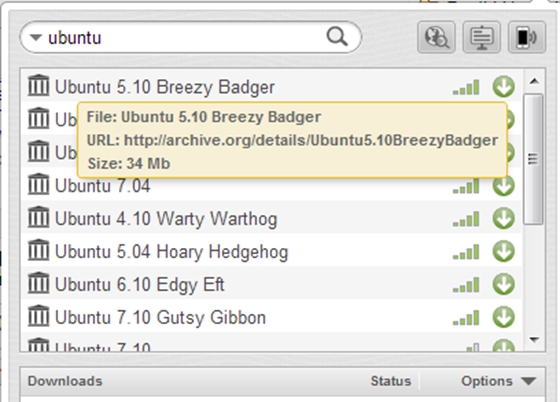Click archive icon beside Ubuntu 5.04 Hoary Hedgehog
560x402 pixels.
tap(38, 250)
